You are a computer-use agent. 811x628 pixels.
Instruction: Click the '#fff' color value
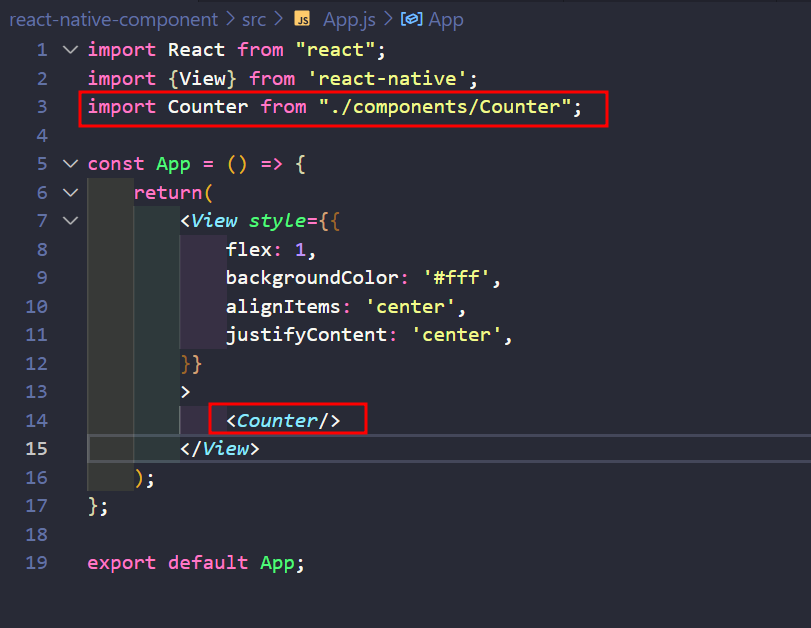click(456, 278)
